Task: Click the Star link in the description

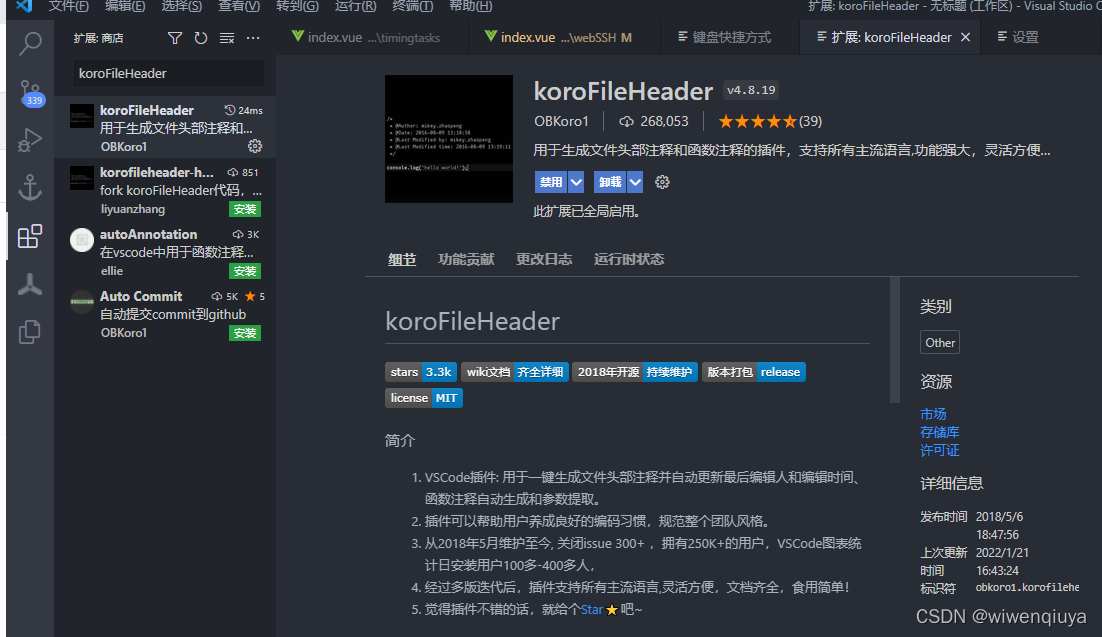Action: 591,609
